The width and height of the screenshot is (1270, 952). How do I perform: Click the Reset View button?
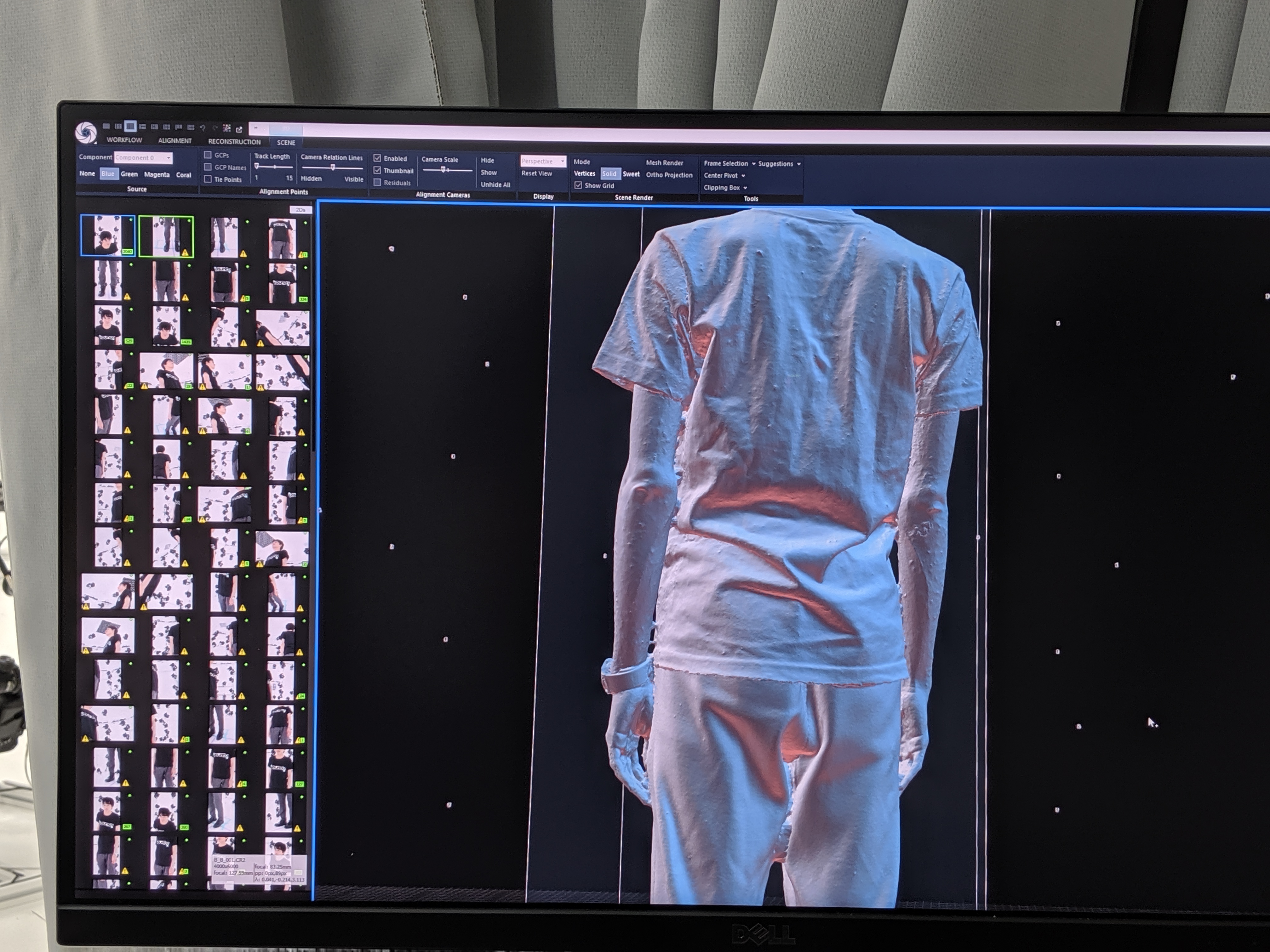(x=536, y=173)
